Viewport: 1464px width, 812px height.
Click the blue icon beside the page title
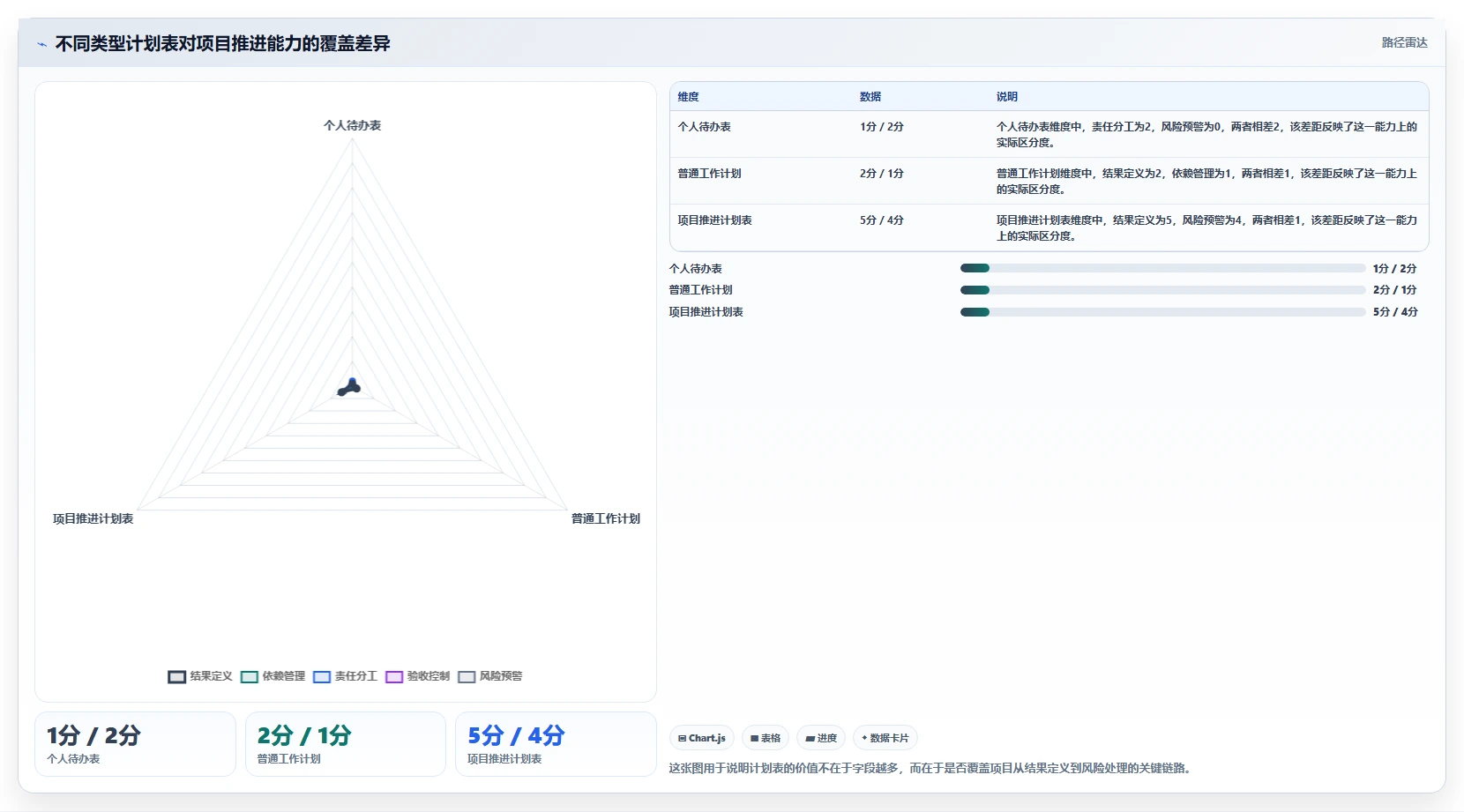pyautogui.click(x=41, y=44)
